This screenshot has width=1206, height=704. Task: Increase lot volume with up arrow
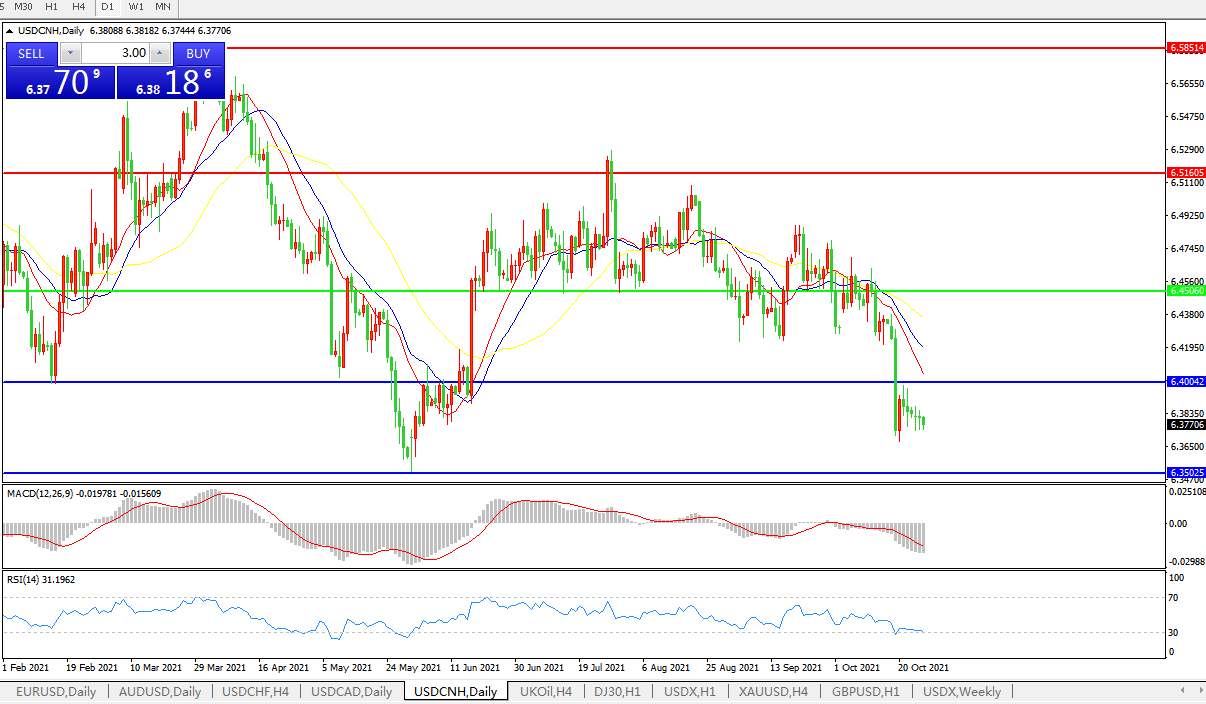click(x=160, y=53)
